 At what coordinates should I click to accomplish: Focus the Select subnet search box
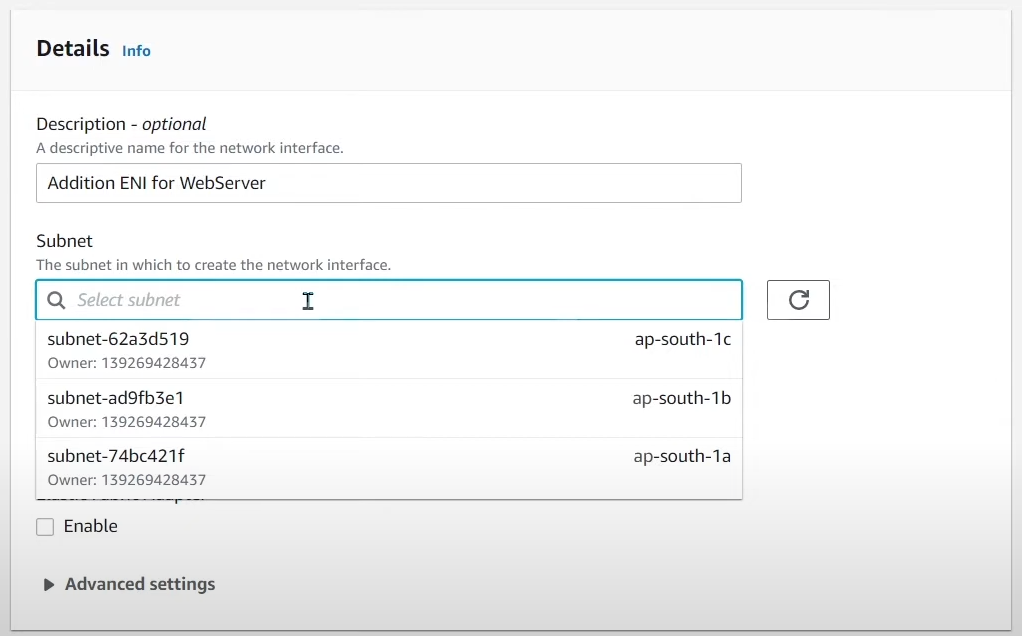400,300
